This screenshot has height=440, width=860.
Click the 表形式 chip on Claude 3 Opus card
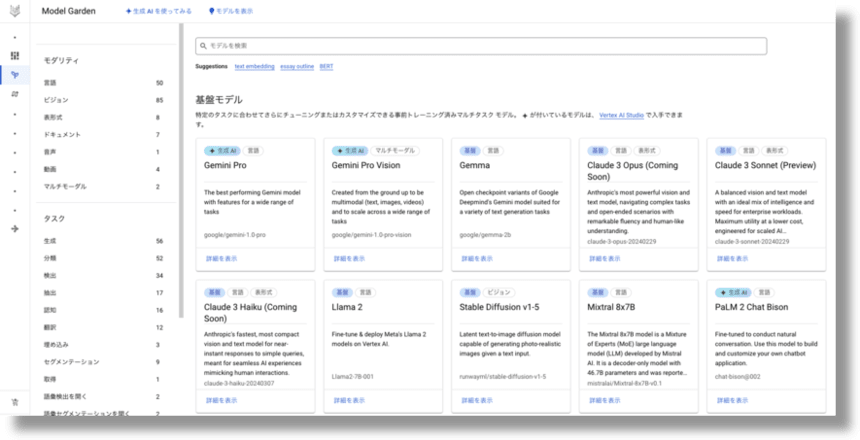647,150
